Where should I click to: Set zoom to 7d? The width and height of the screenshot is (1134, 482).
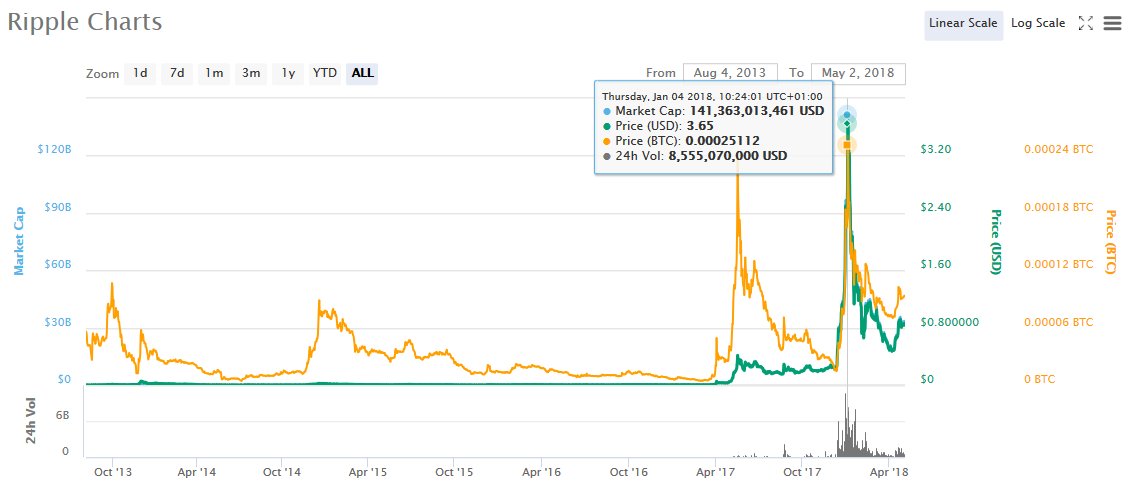tap(177, 73)
